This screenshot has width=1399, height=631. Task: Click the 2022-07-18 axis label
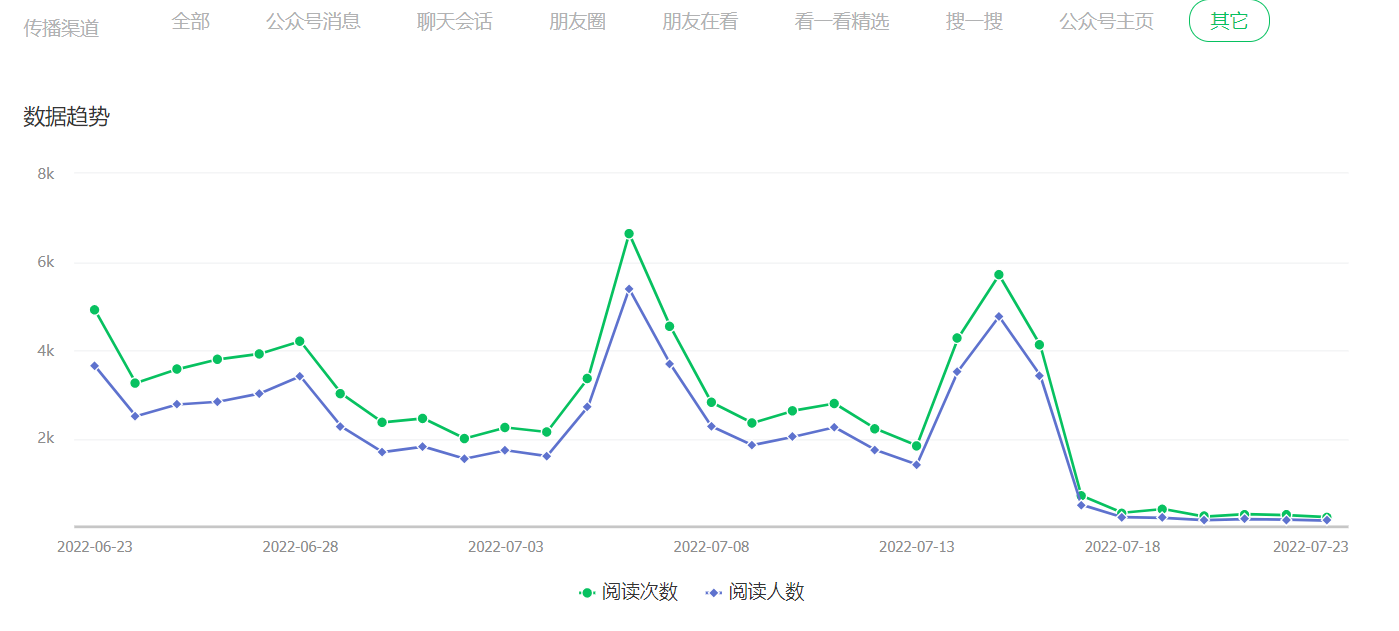pos(1122,547)
